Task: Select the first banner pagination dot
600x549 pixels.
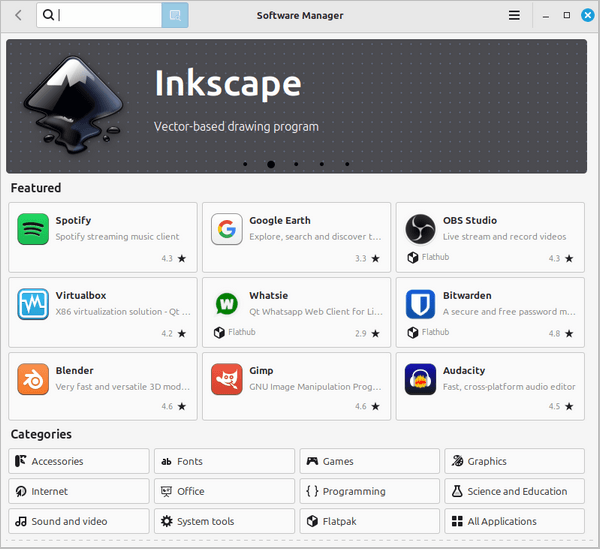Action: pyautogui.click(x=245, y=164)
